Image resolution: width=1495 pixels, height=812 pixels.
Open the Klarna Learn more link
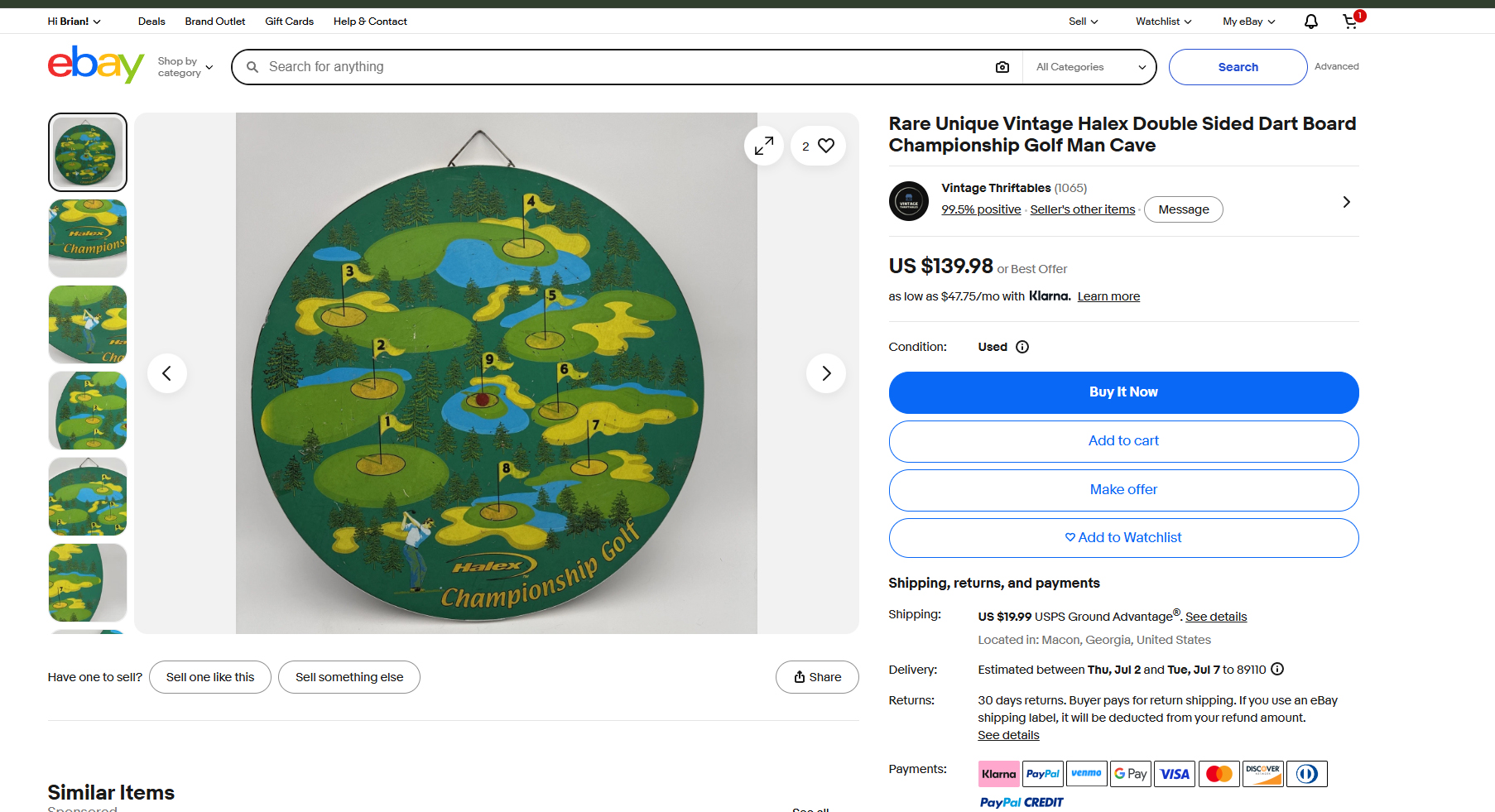pos(1108,296)
